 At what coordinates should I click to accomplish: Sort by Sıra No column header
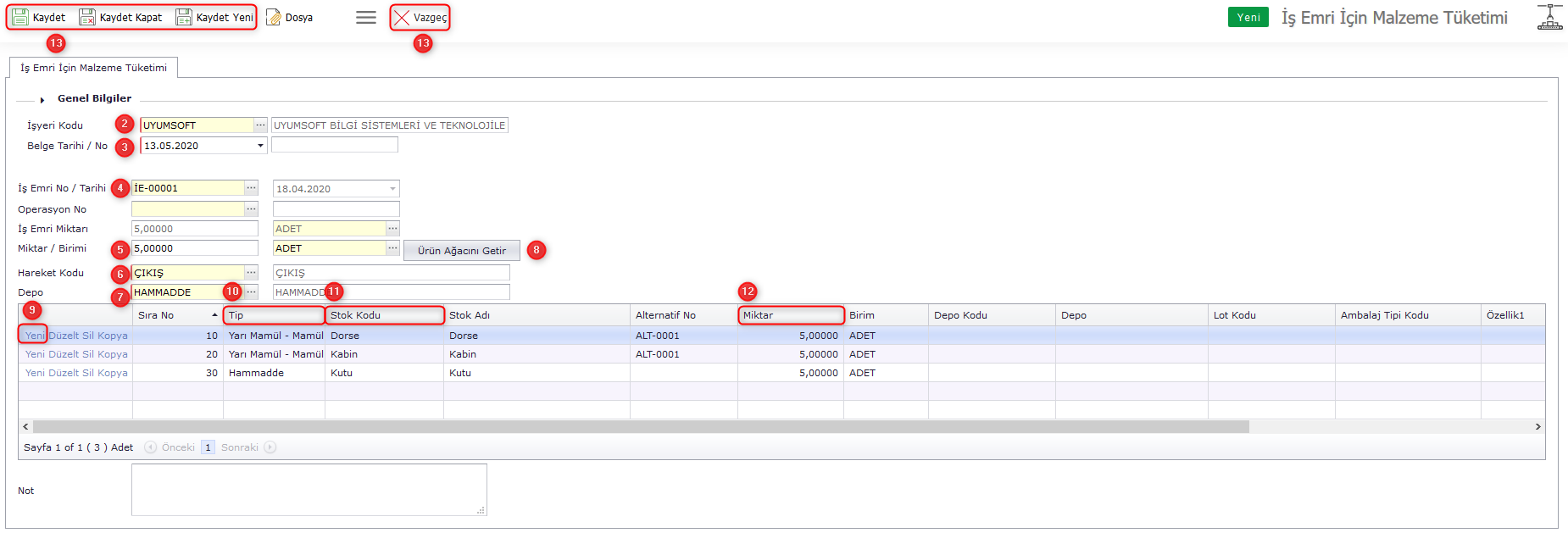point(176,315)
